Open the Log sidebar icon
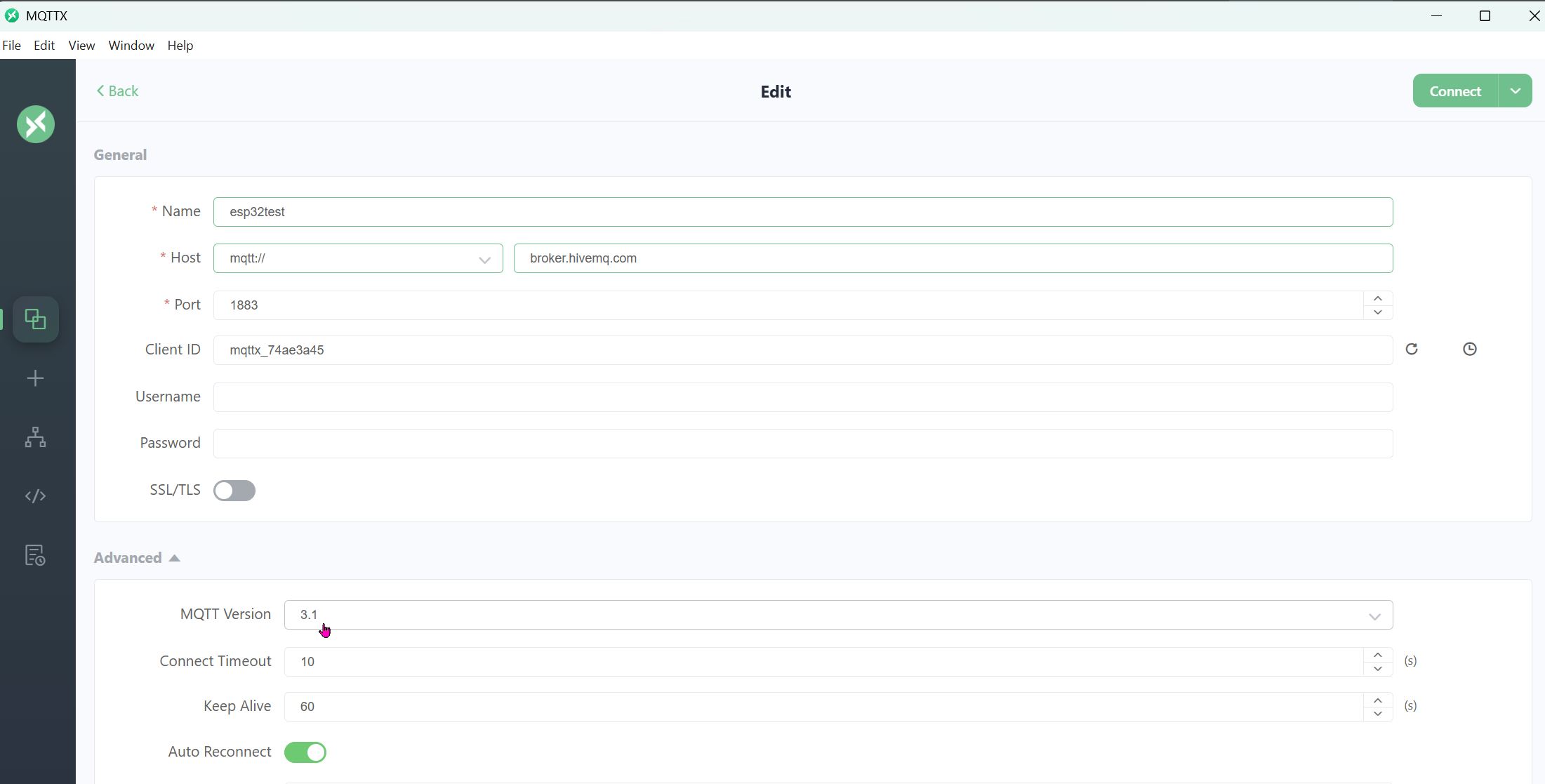The image size is (1545, 784). coord(35,555)
